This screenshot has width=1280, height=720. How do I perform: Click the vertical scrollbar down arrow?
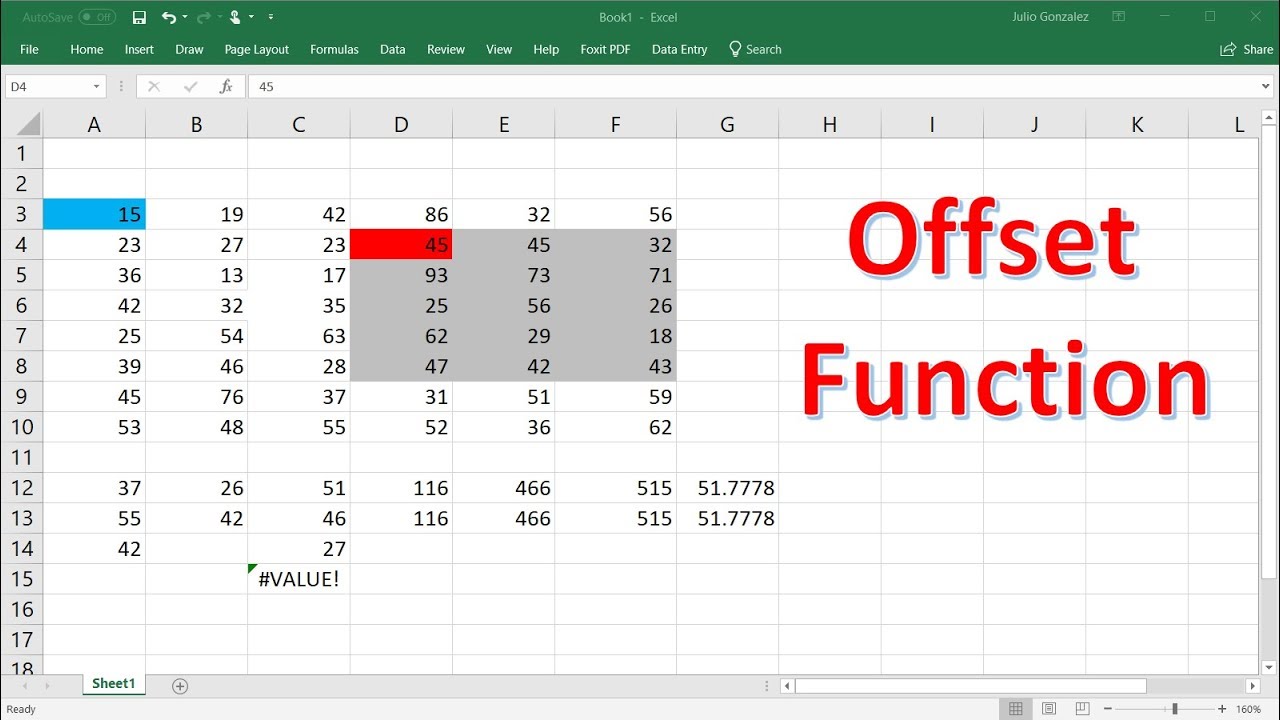(x=1269, y=666)
